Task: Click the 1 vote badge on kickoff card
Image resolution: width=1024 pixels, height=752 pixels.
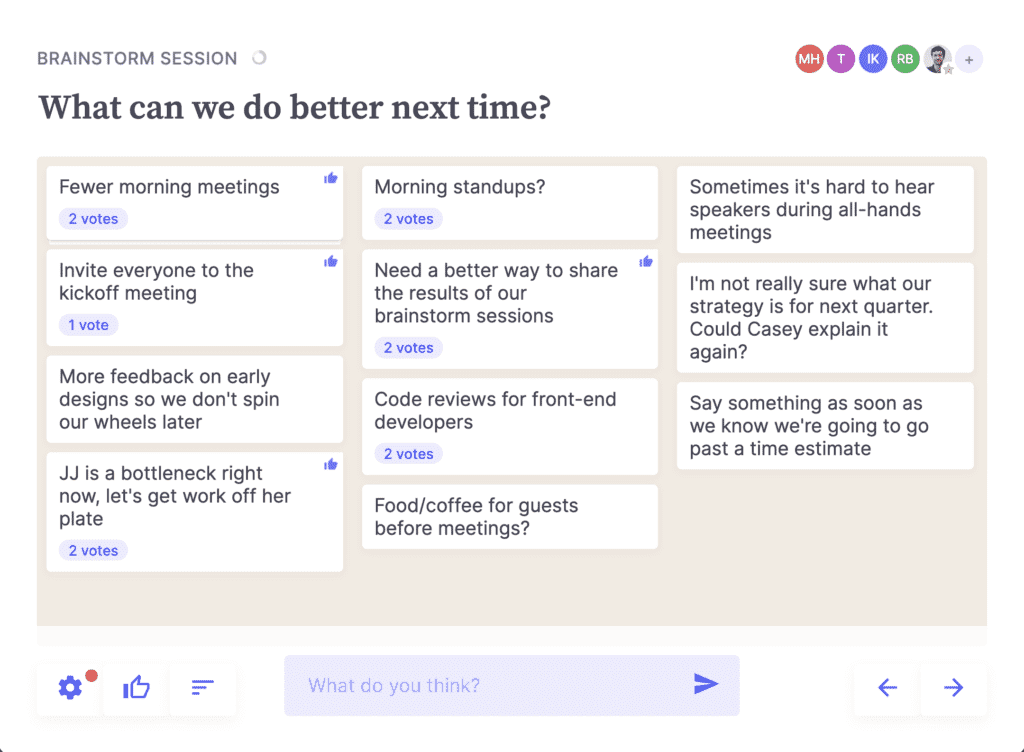Action: [89, 325]
